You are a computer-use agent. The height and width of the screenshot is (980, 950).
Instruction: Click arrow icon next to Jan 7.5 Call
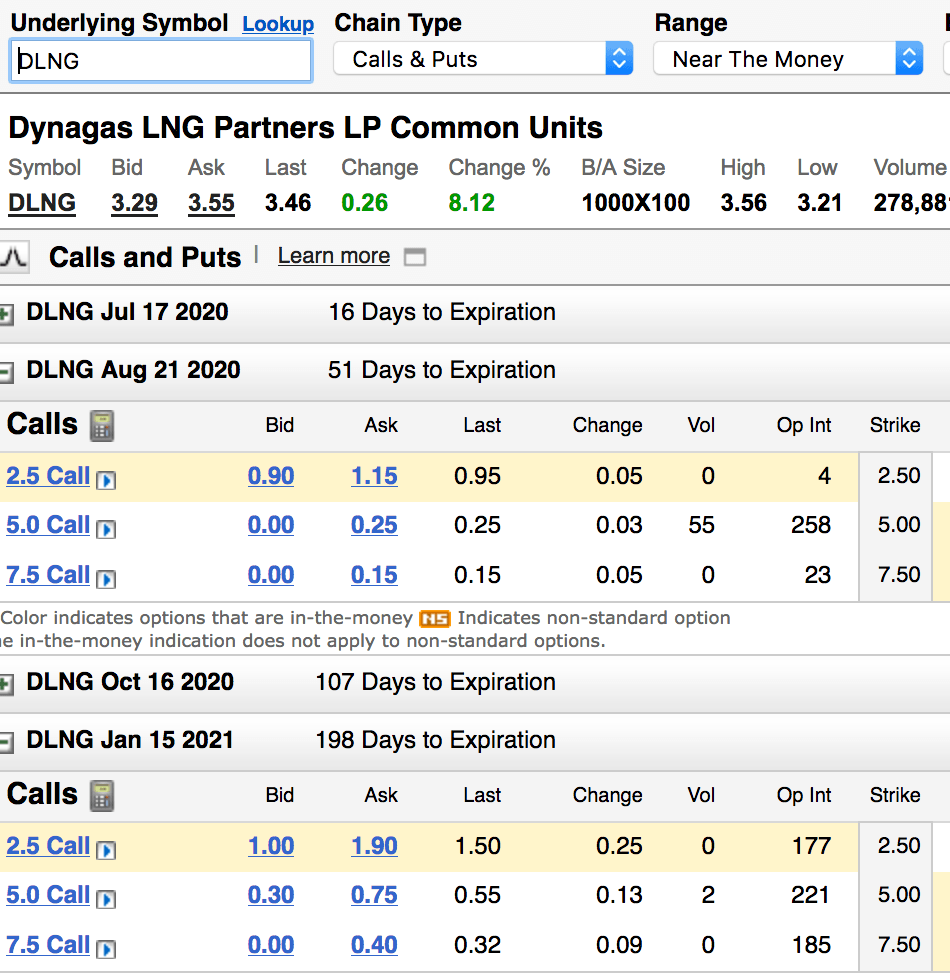[106, 949]
